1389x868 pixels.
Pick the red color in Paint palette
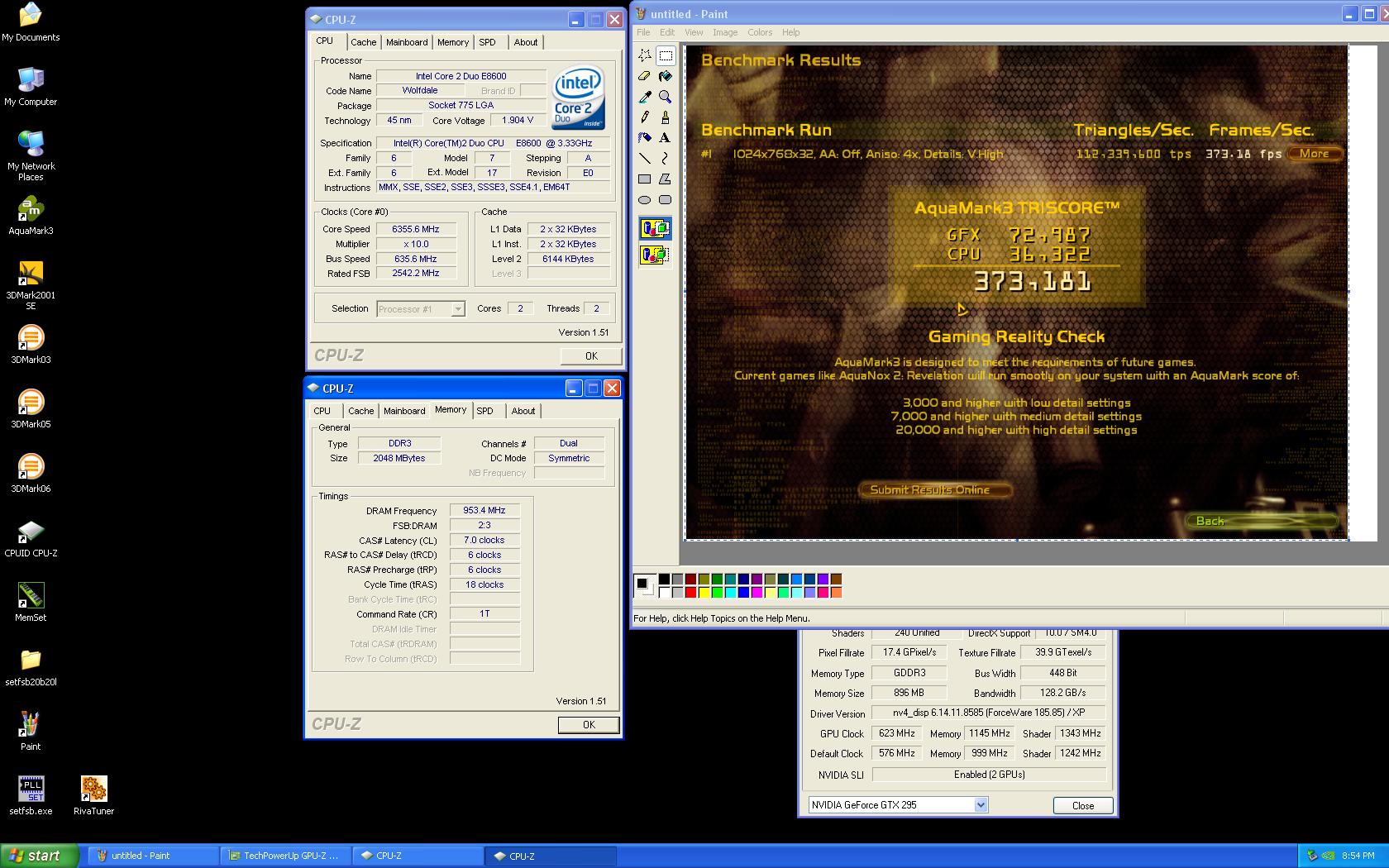[x=690, y=592]
